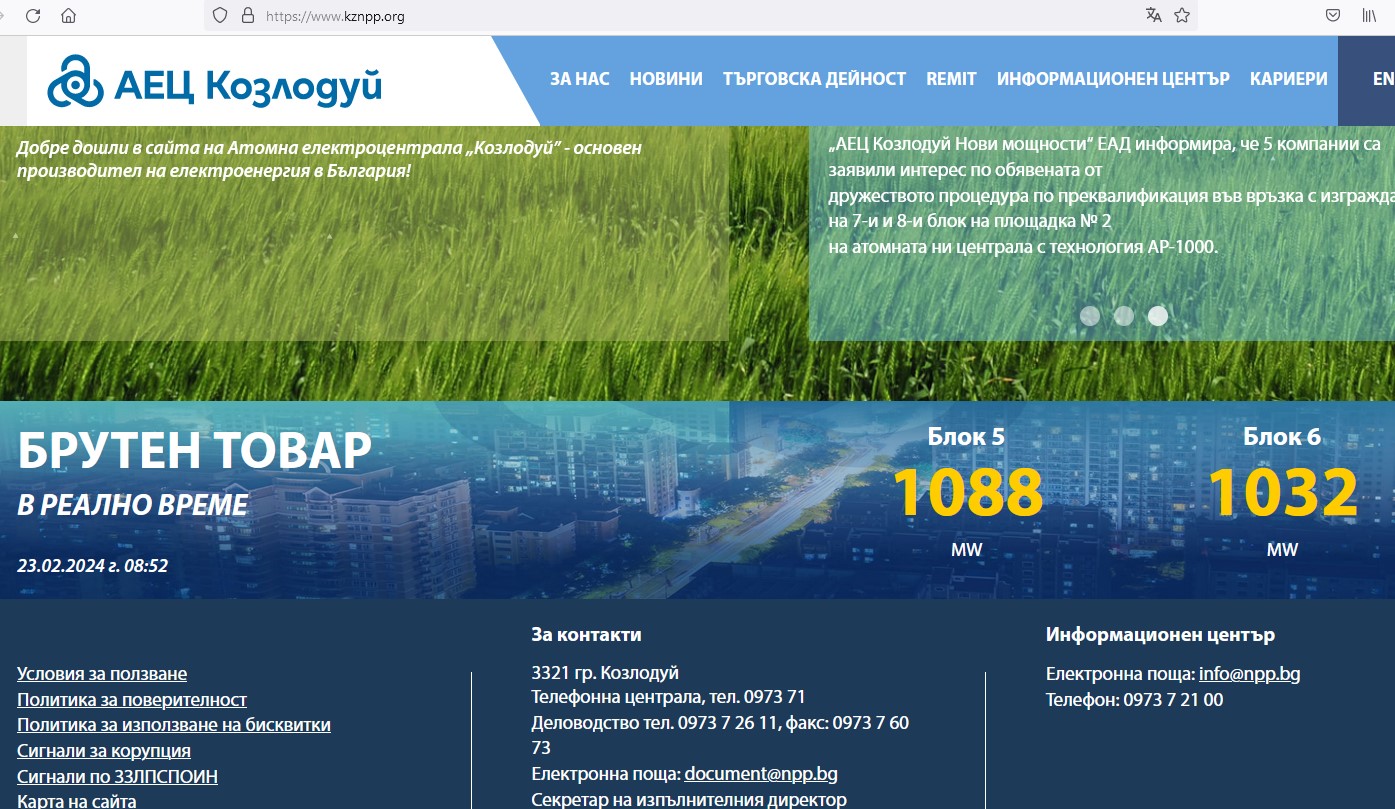Click the site security padlock icon
The height and width of the screenshot is (809, 1395).
[247, 16]
